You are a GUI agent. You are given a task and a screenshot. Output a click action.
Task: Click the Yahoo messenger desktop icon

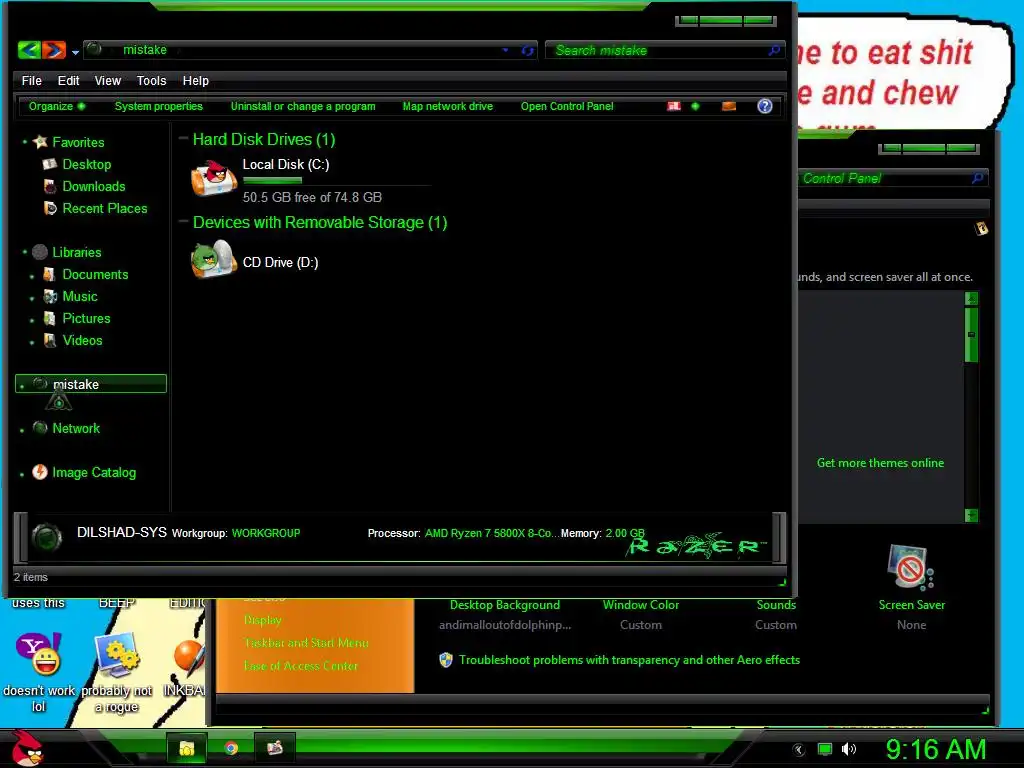click(39, 654)
